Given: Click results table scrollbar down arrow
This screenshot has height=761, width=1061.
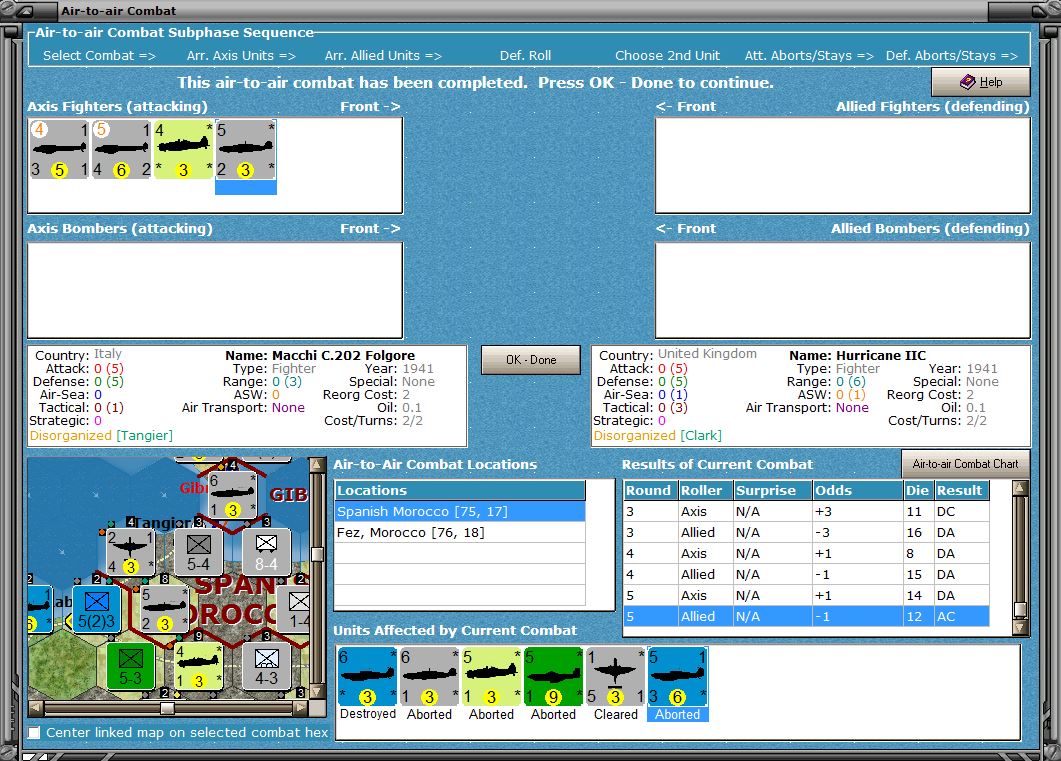Looking at the screenshot, I should point(1020,627).
